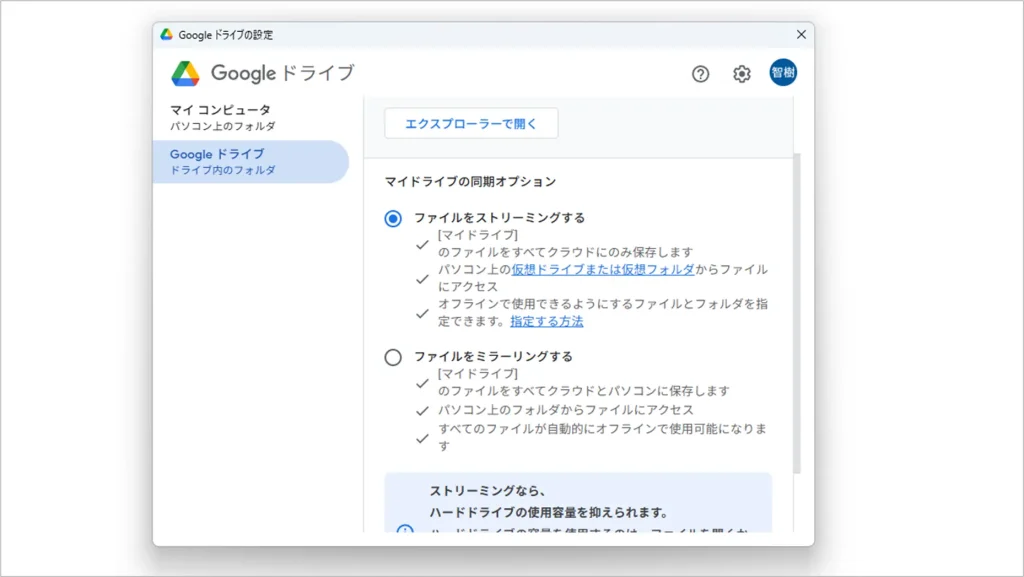The height and width of the screenshot is (577, 1024).
Task: Select the ファイルをミラーリングする radio button
Action: [393, 357]
